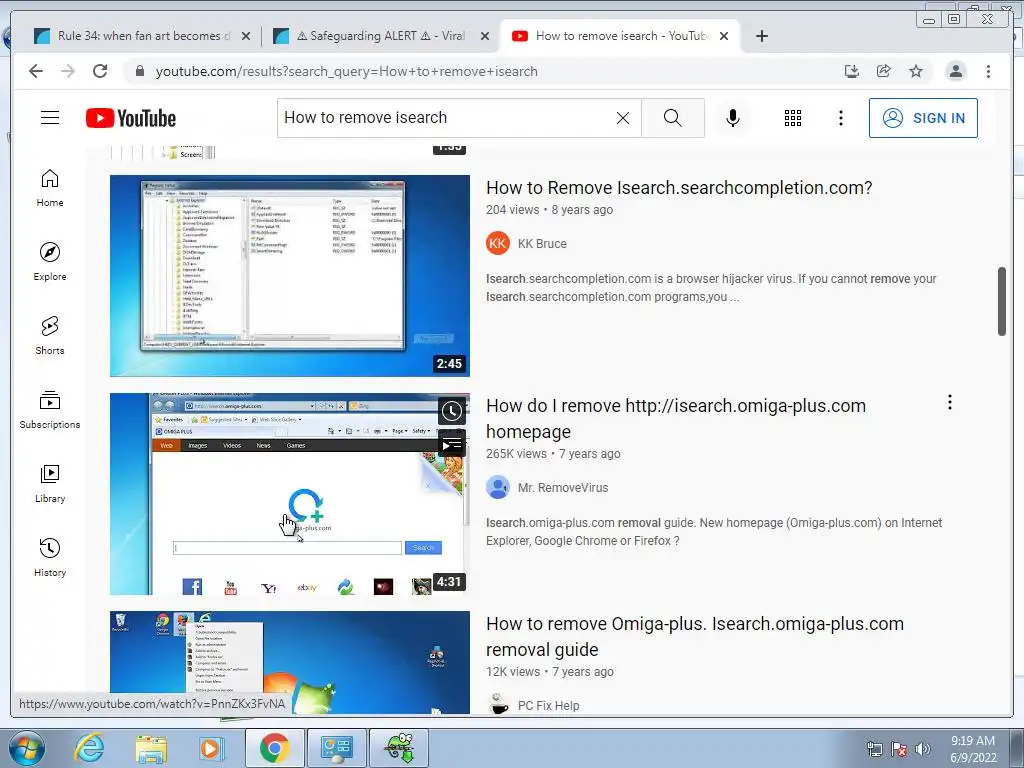Open Subscriptions in the sidebar
This screenshot has height=768, width=1024.
(x=50, y=409)
